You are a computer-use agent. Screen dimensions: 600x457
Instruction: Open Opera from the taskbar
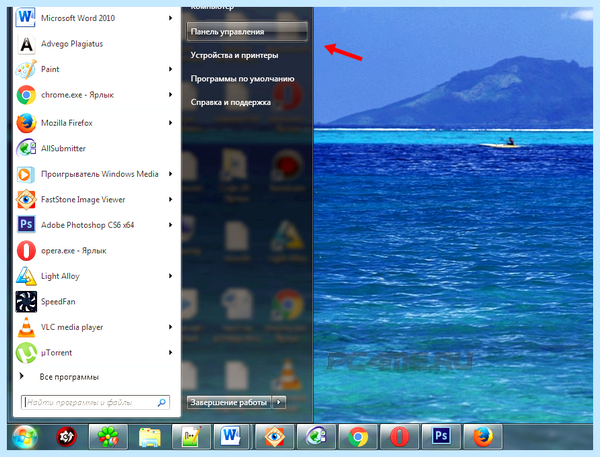coord(399,437)
